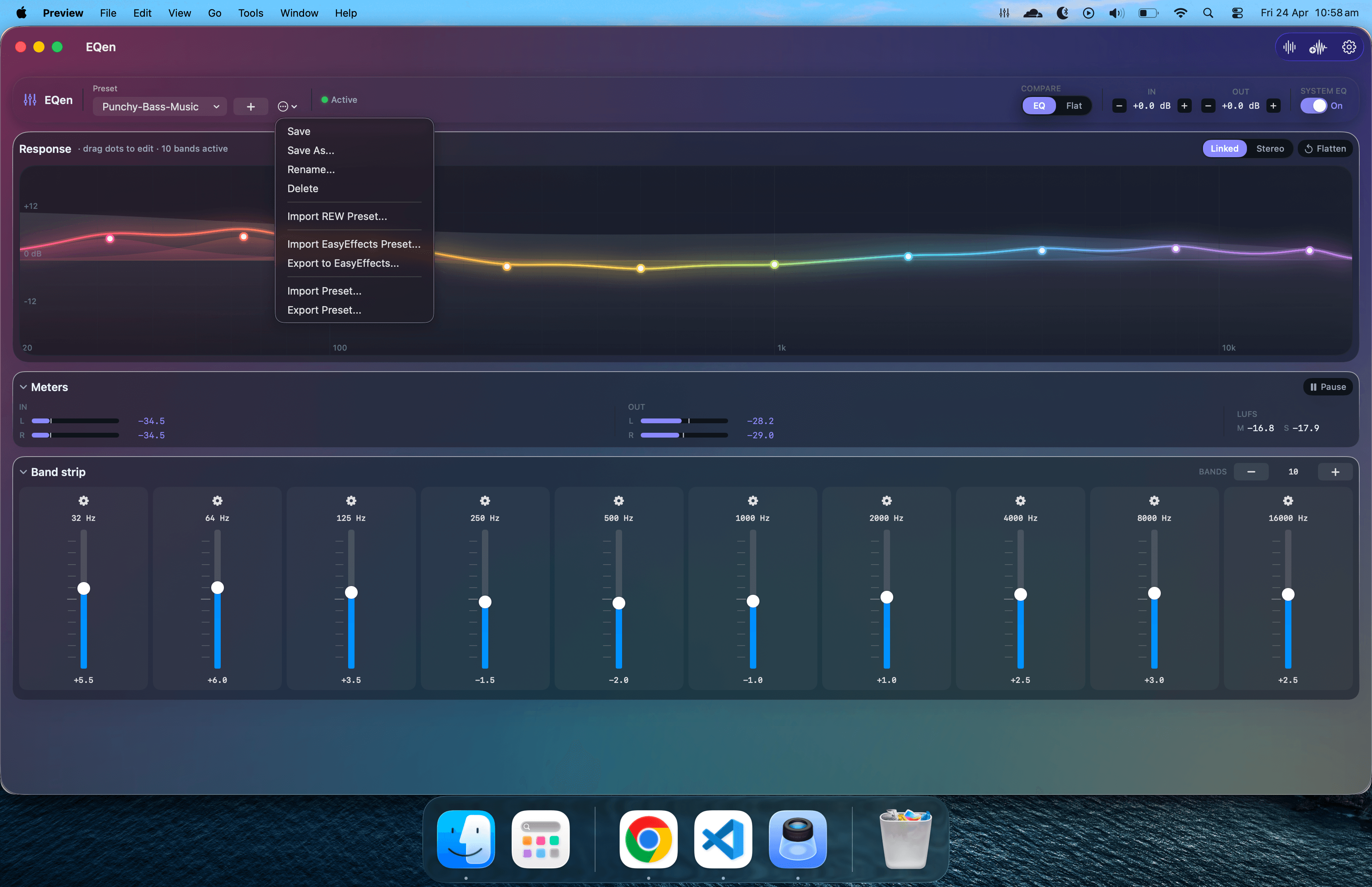Click the plus button next to the preset name

[x=251, y=106]
